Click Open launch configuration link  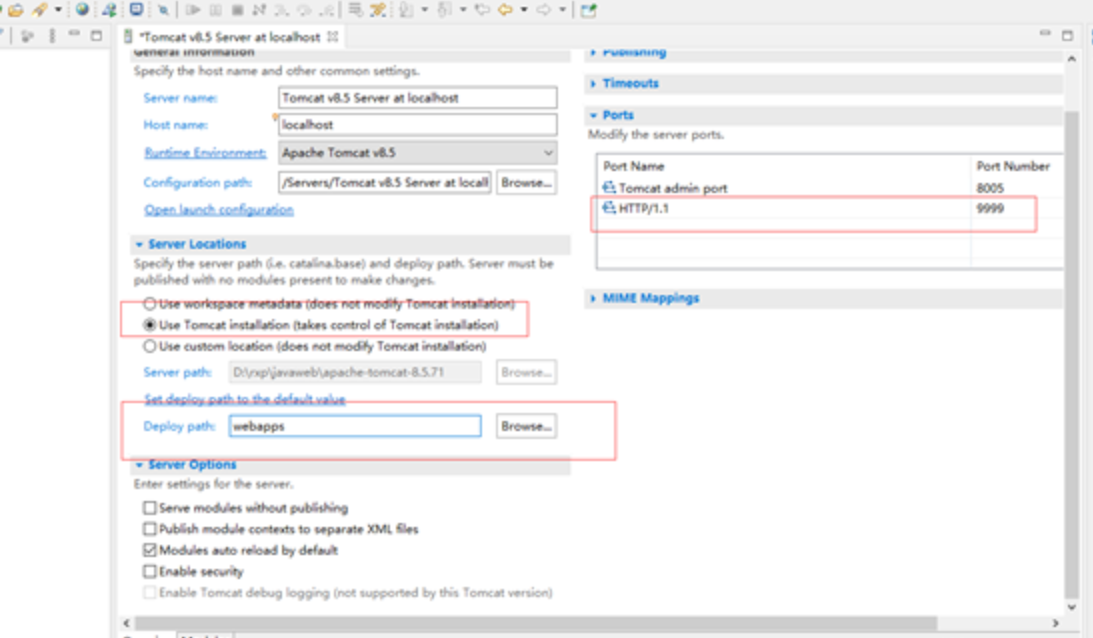click(x=219, y=210)
